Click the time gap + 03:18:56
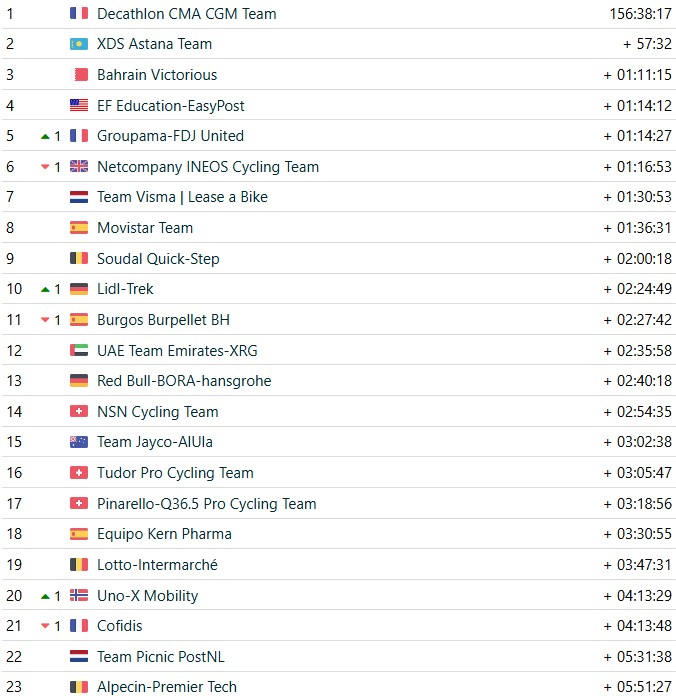This screenshot has width=676, height=696. pos(638,504)
